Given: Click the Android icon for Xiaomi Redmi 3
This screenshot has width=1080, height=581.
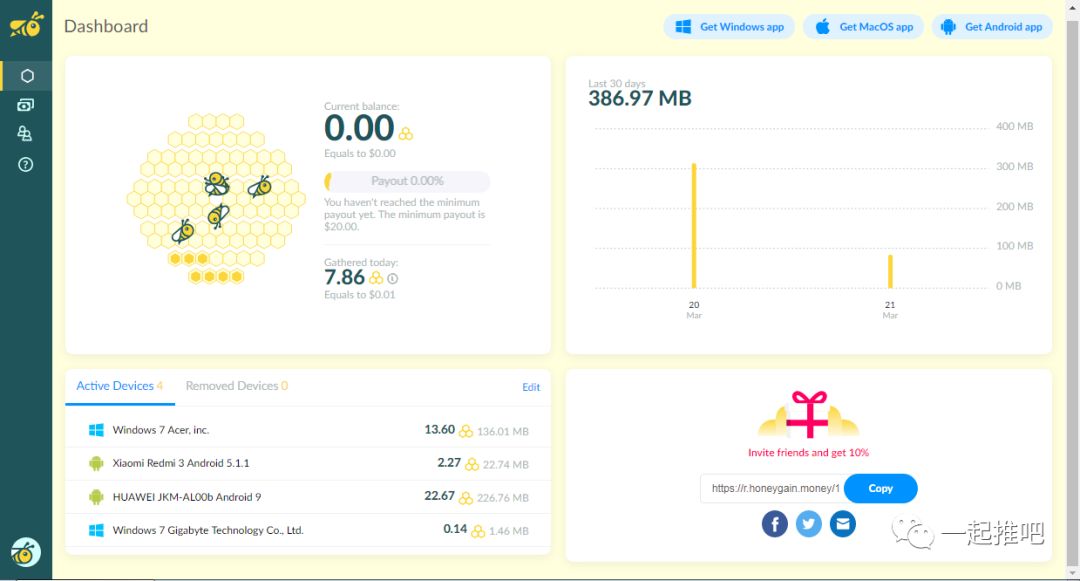Looking at the screenshot, I should click(x=96, y=463).
